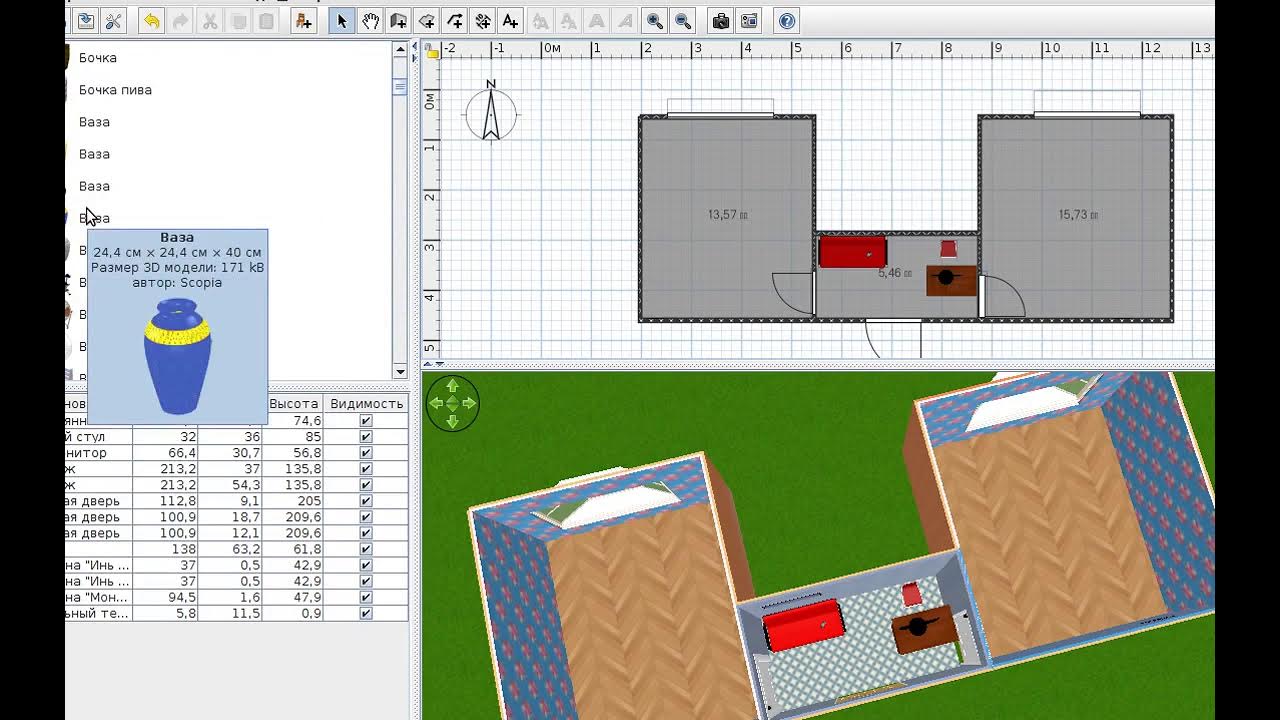
Task: Select the brown desk in plan
Action: click(951, 280)
